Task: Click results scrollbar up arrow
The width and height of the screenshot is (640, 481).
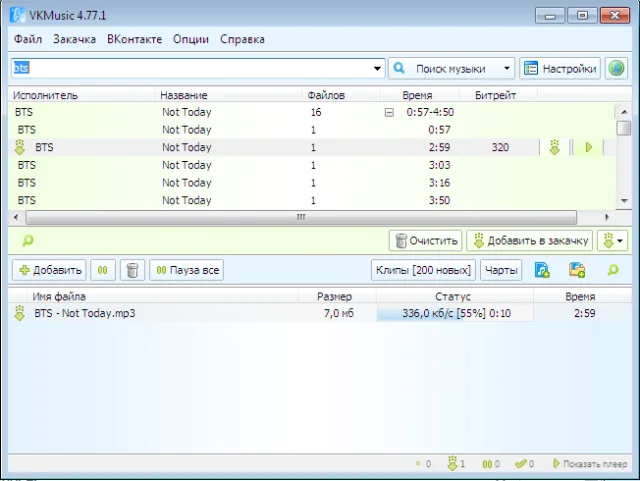Action: (x=624, y=112)
